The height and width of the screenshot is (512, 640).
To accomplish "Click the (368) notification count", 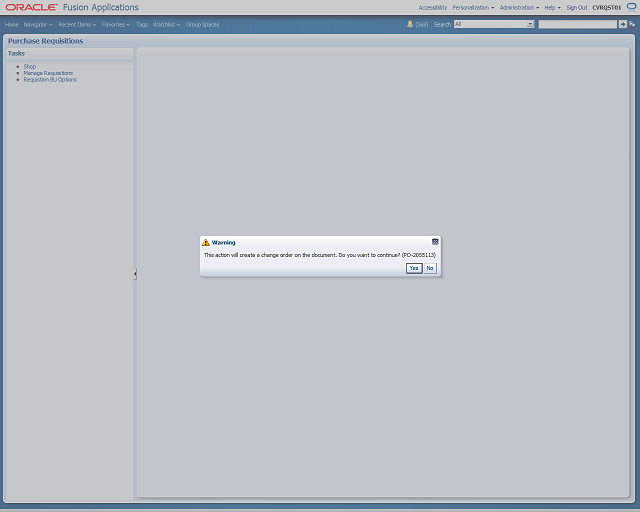I will (422, 24).
